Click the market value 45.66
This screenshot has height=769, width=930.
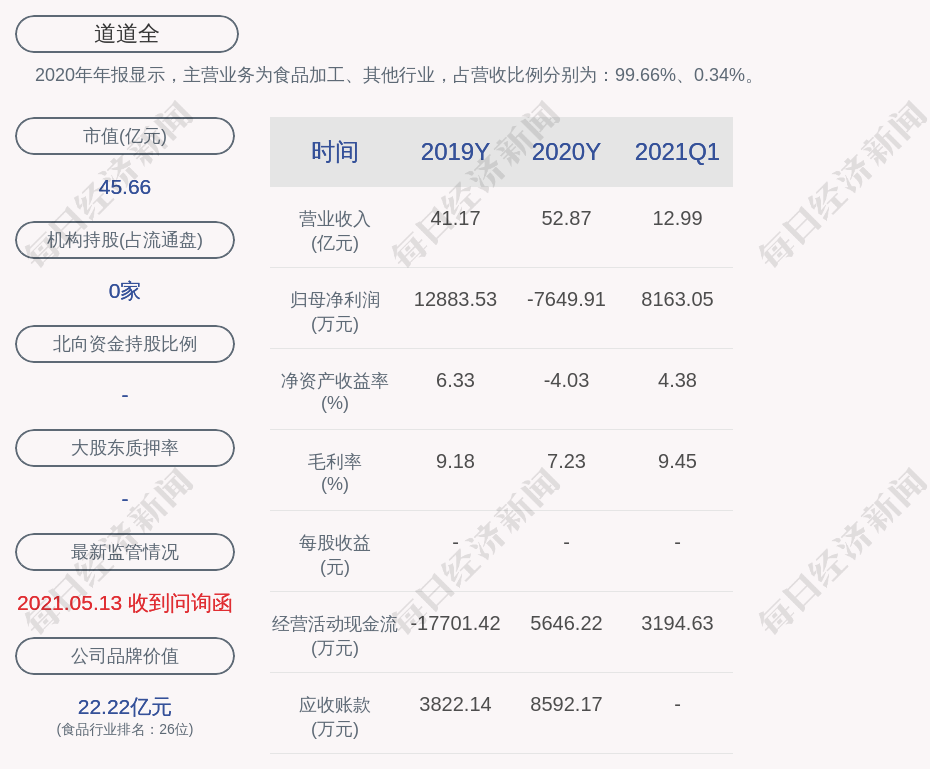pyautogui.click(x=125, y=187)
